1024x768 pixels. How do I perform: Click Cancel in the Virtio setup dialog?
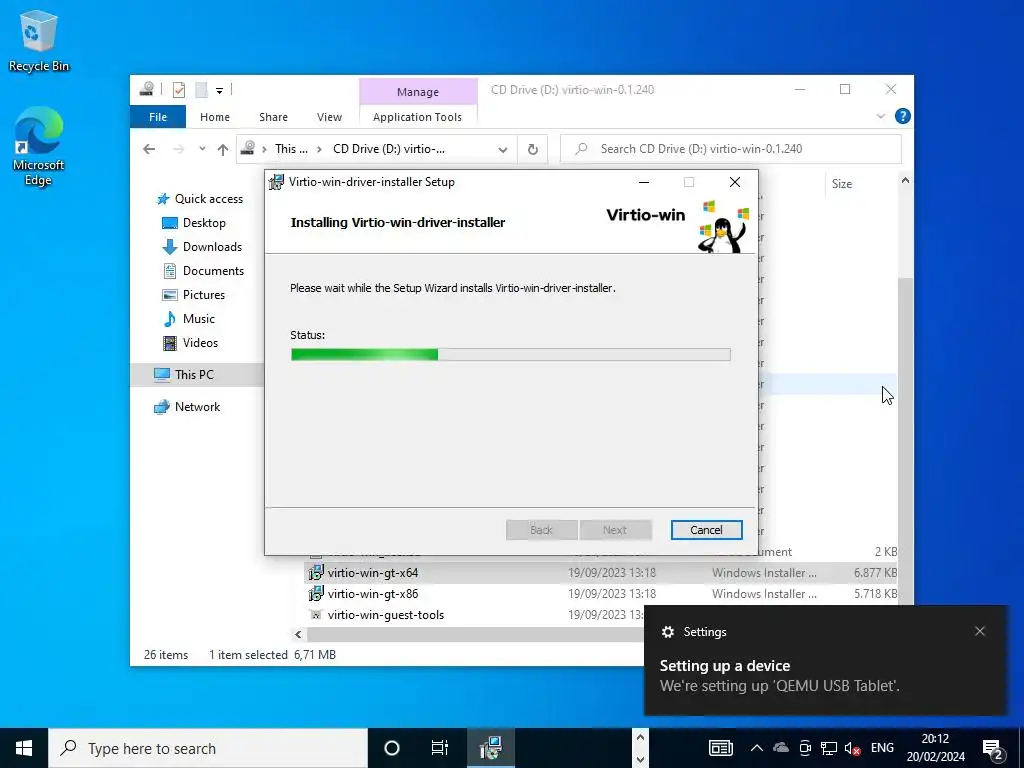coord(707,530)
